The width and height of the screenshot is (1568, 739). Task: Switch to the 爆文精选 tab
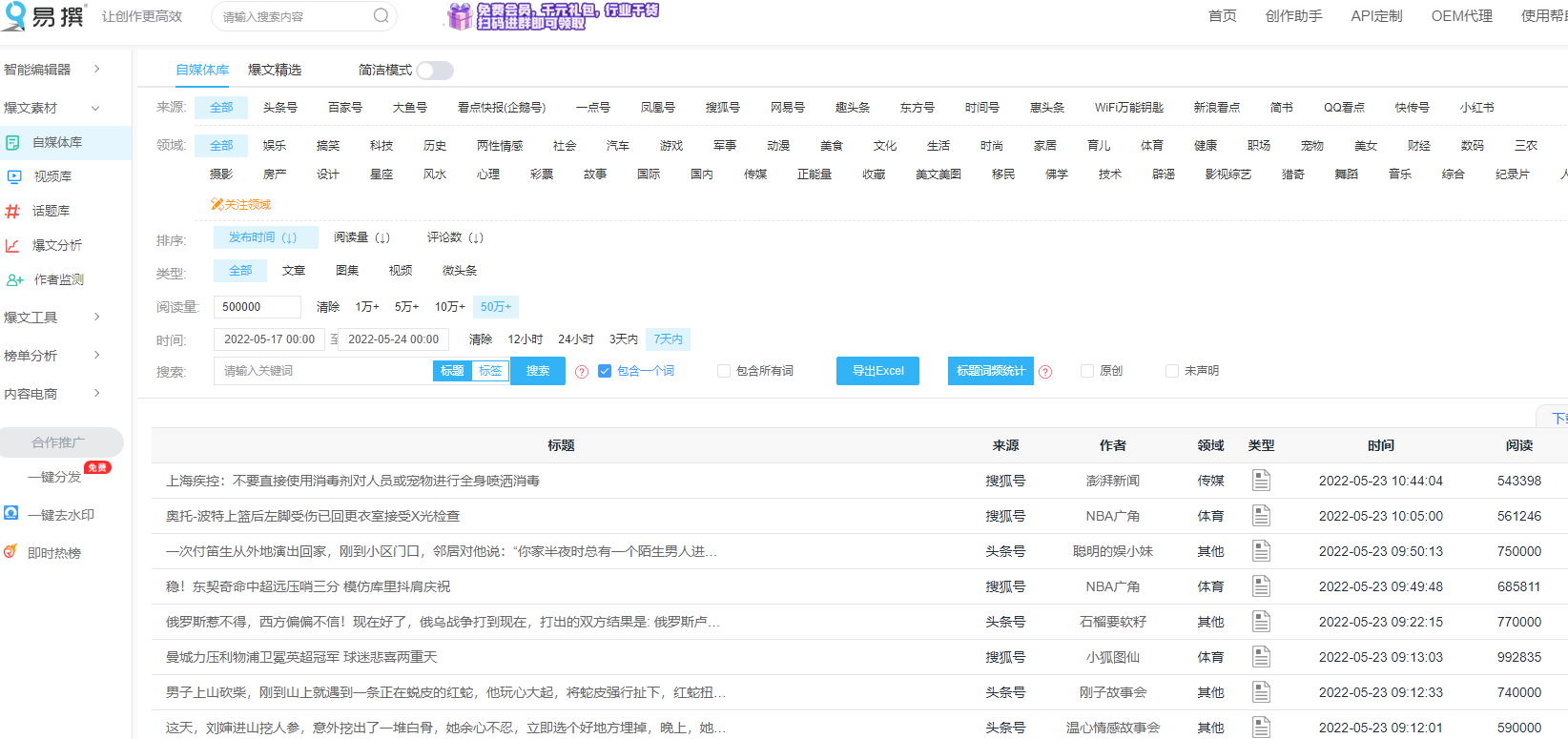point(275,70)
